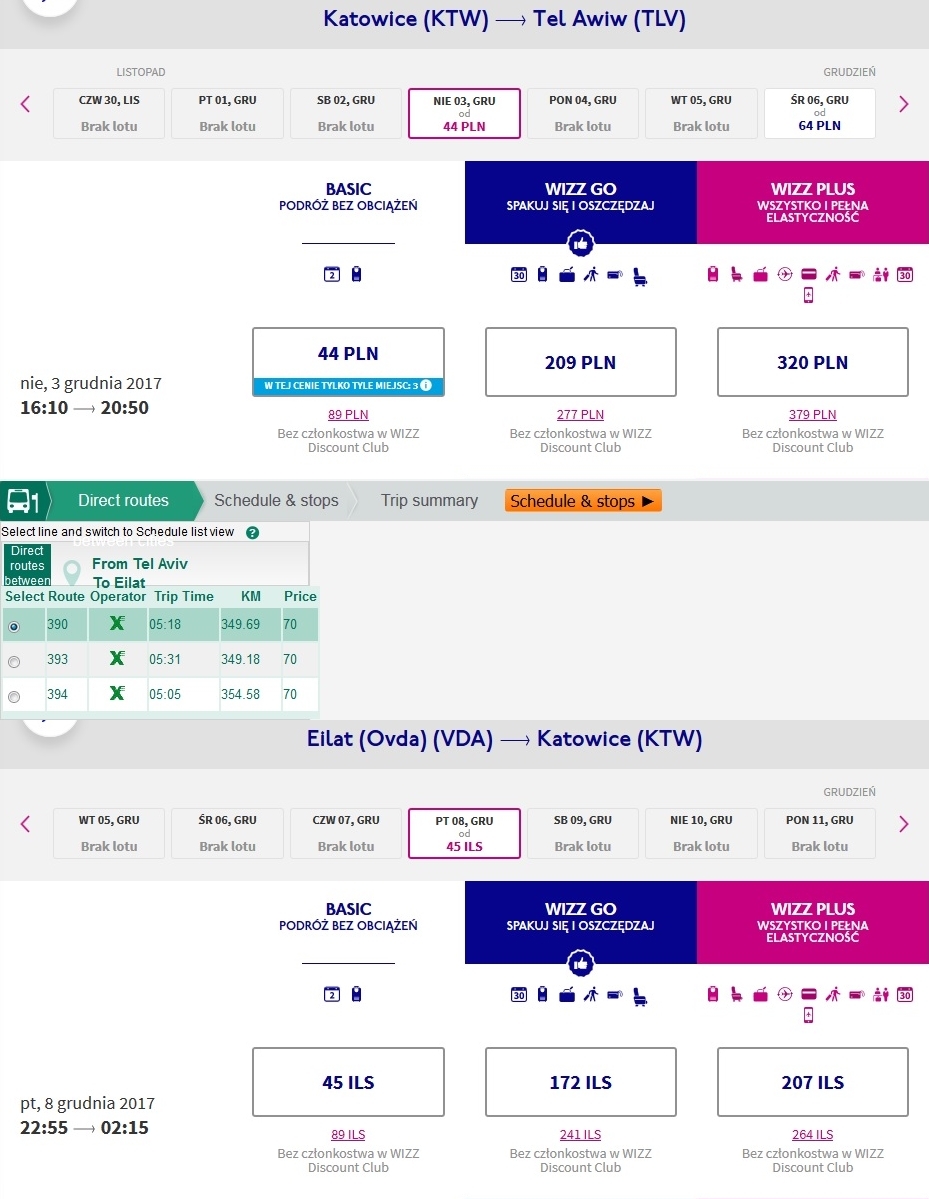Click the BASIC calendar '2' icon for Eilat–Katowice
The image size is (929, 1199).
(332, 994)
